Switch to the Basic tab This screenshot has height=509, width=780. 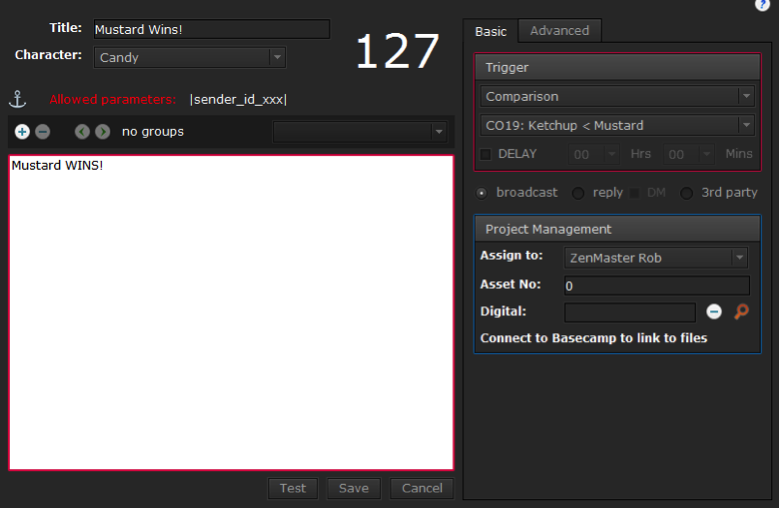[x=490, y=31]
